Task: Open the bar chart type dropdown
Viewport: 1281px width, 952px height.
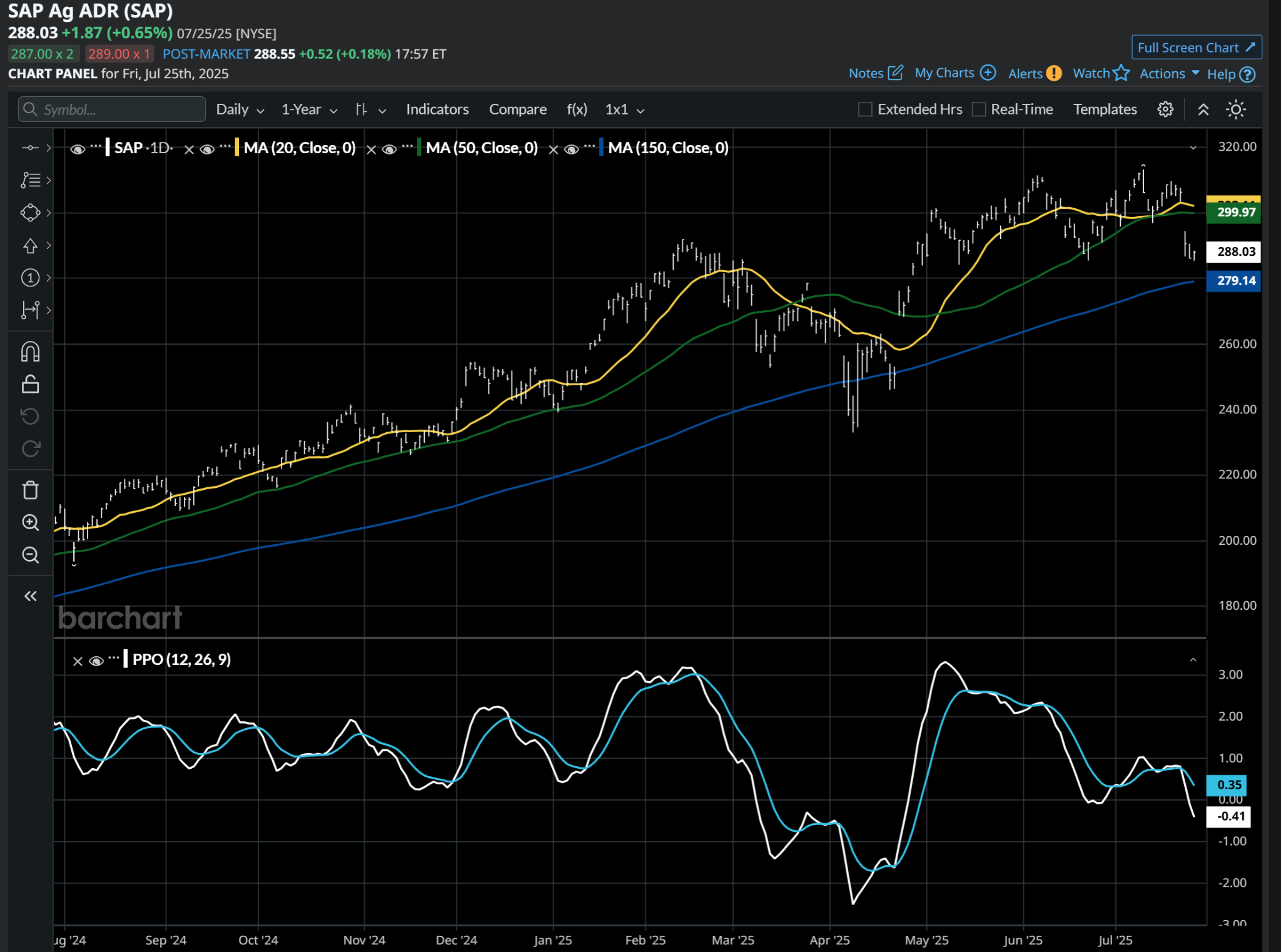Action: click(370, 109)
